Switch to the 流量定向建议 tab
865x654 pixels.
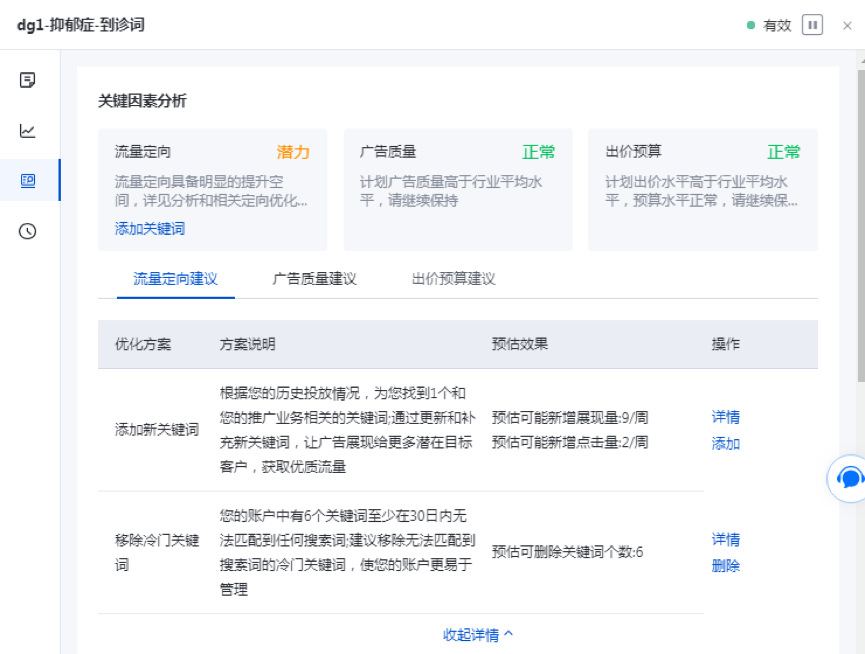pyautogui.click(x=175, y=279)
